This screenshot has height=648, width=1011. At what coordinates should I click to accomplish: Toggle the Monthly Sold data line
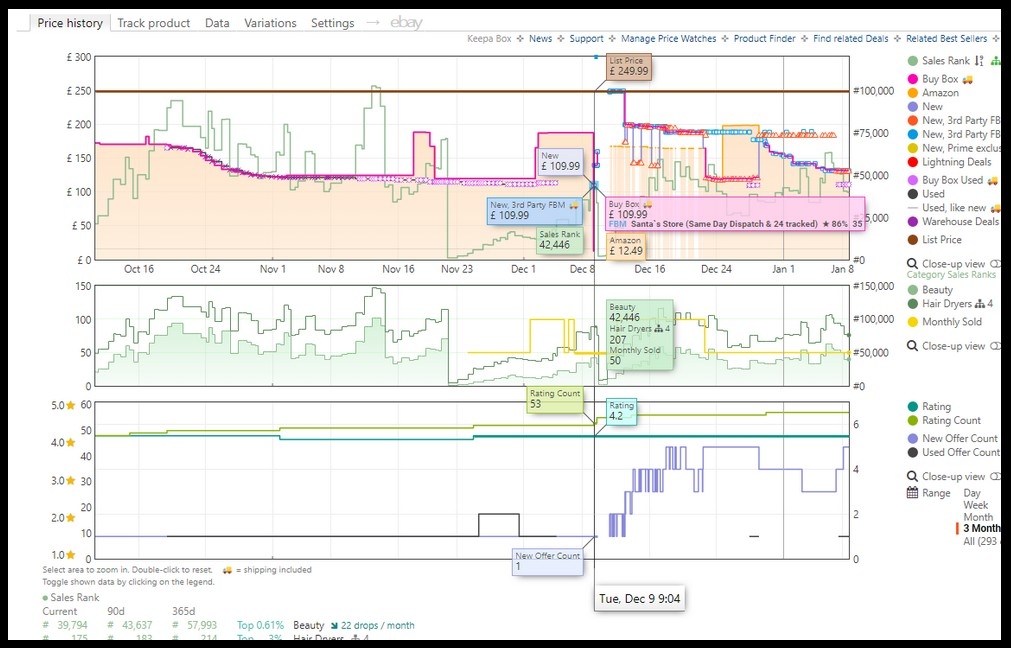[x=951, y=322]
